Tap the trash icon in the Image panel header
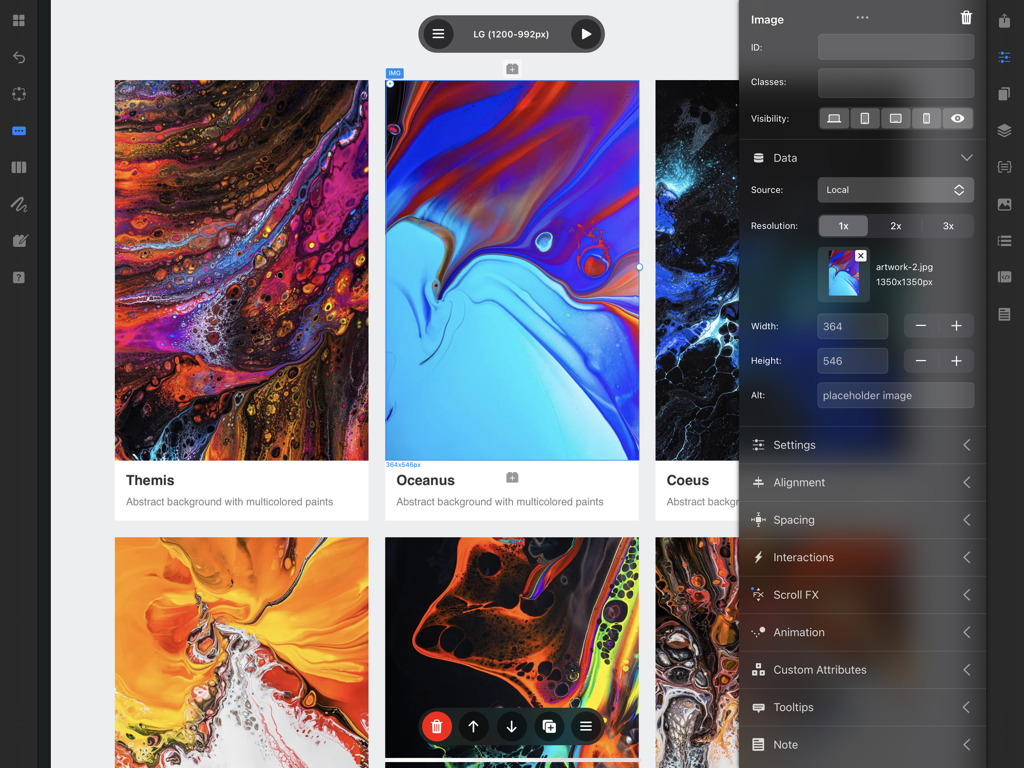Viewport: 1024px width, 768px height. tap(966, 17)
